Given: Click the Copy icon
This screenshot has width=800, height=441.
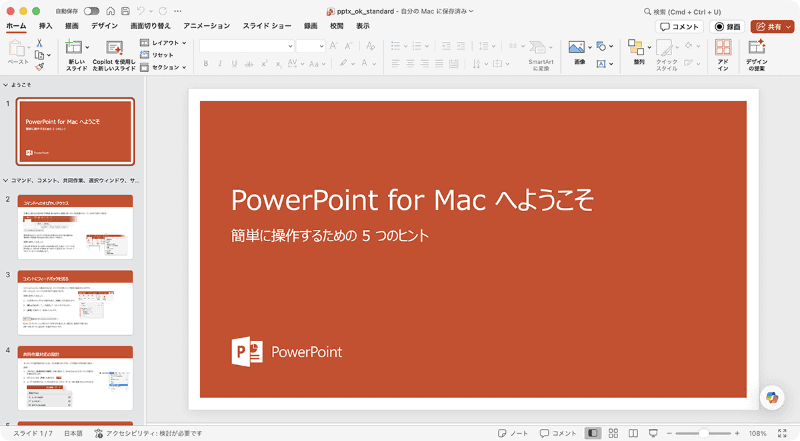Looking at the screenshot, I should 39,55.
